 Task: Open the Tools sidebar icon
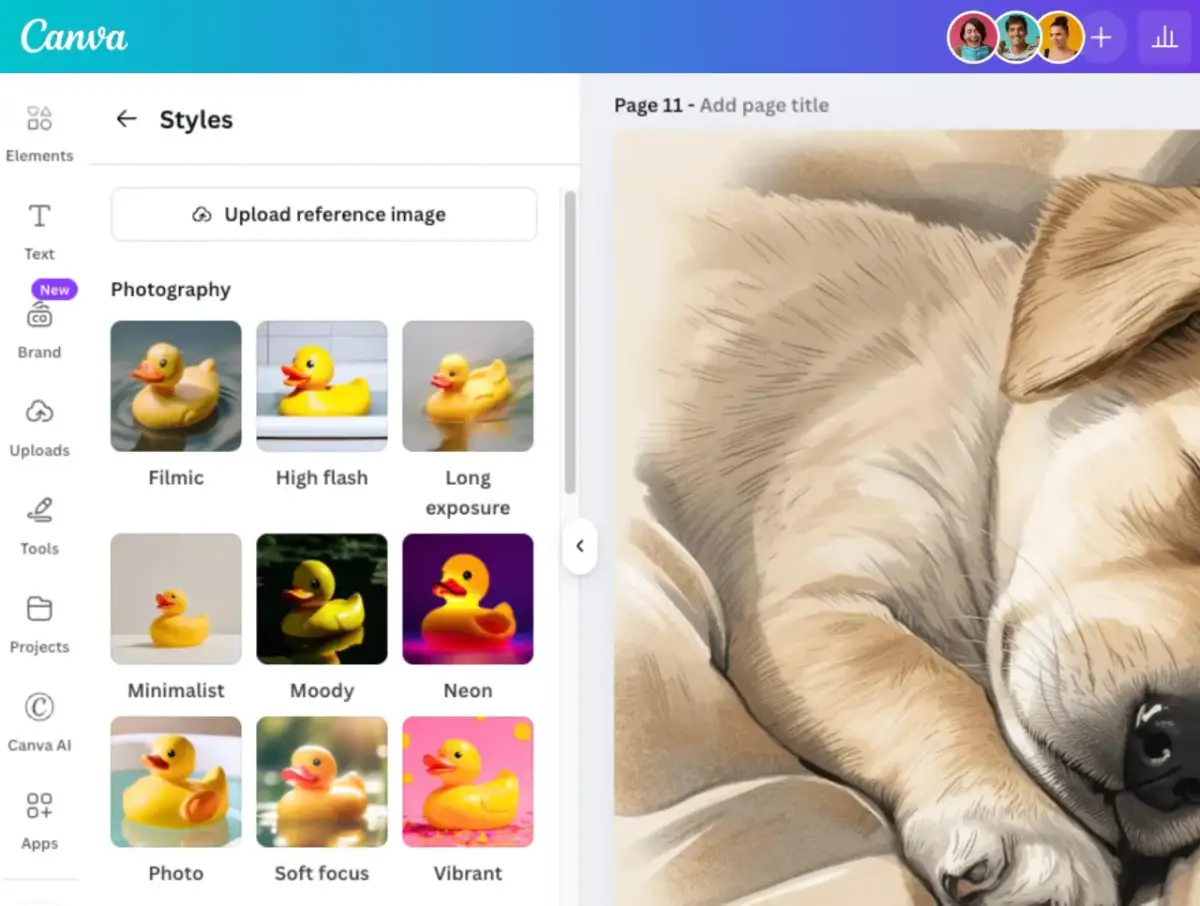39,511
